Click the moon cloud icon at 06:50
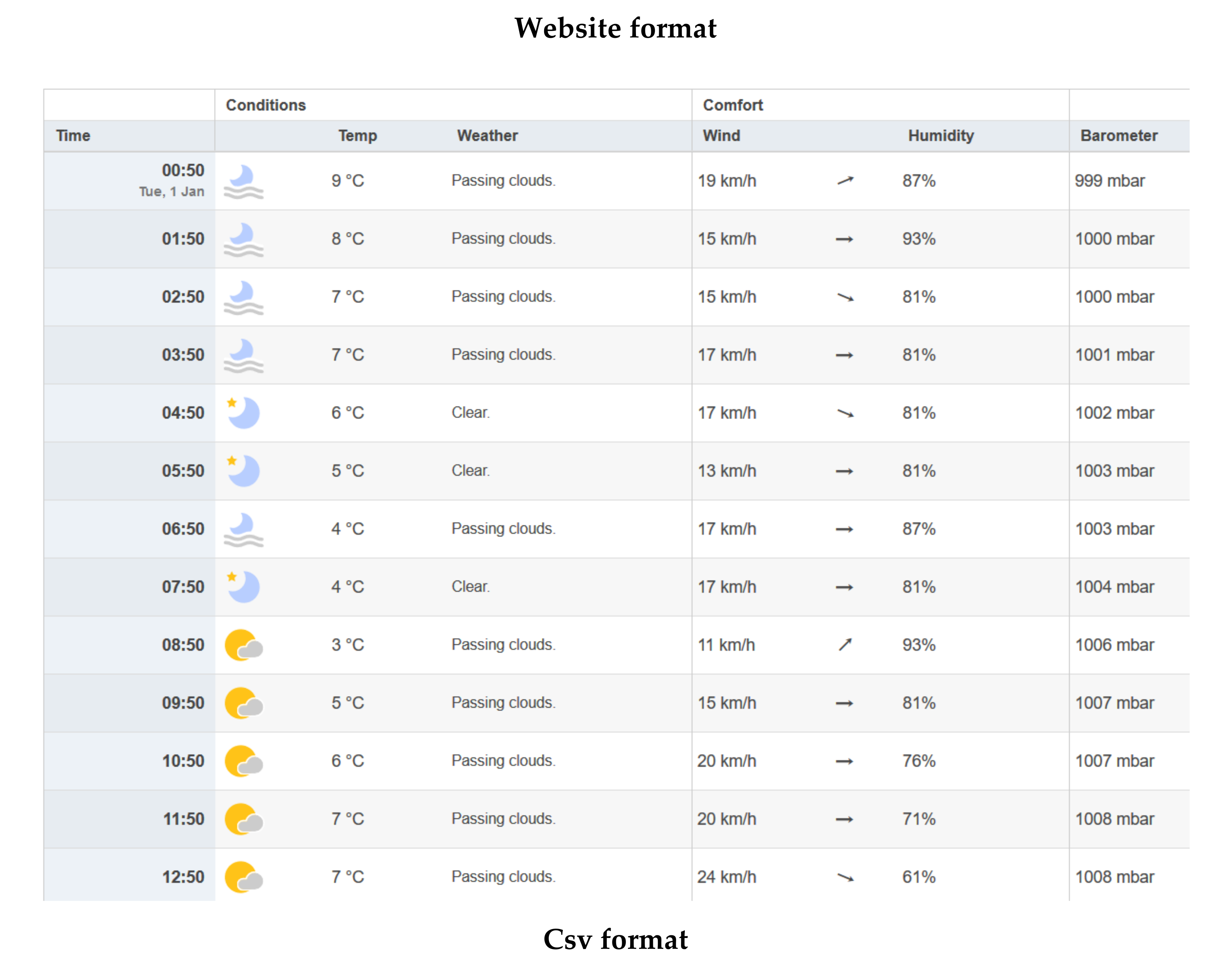This screenshot has height=980, width=1222. (243, 529)
